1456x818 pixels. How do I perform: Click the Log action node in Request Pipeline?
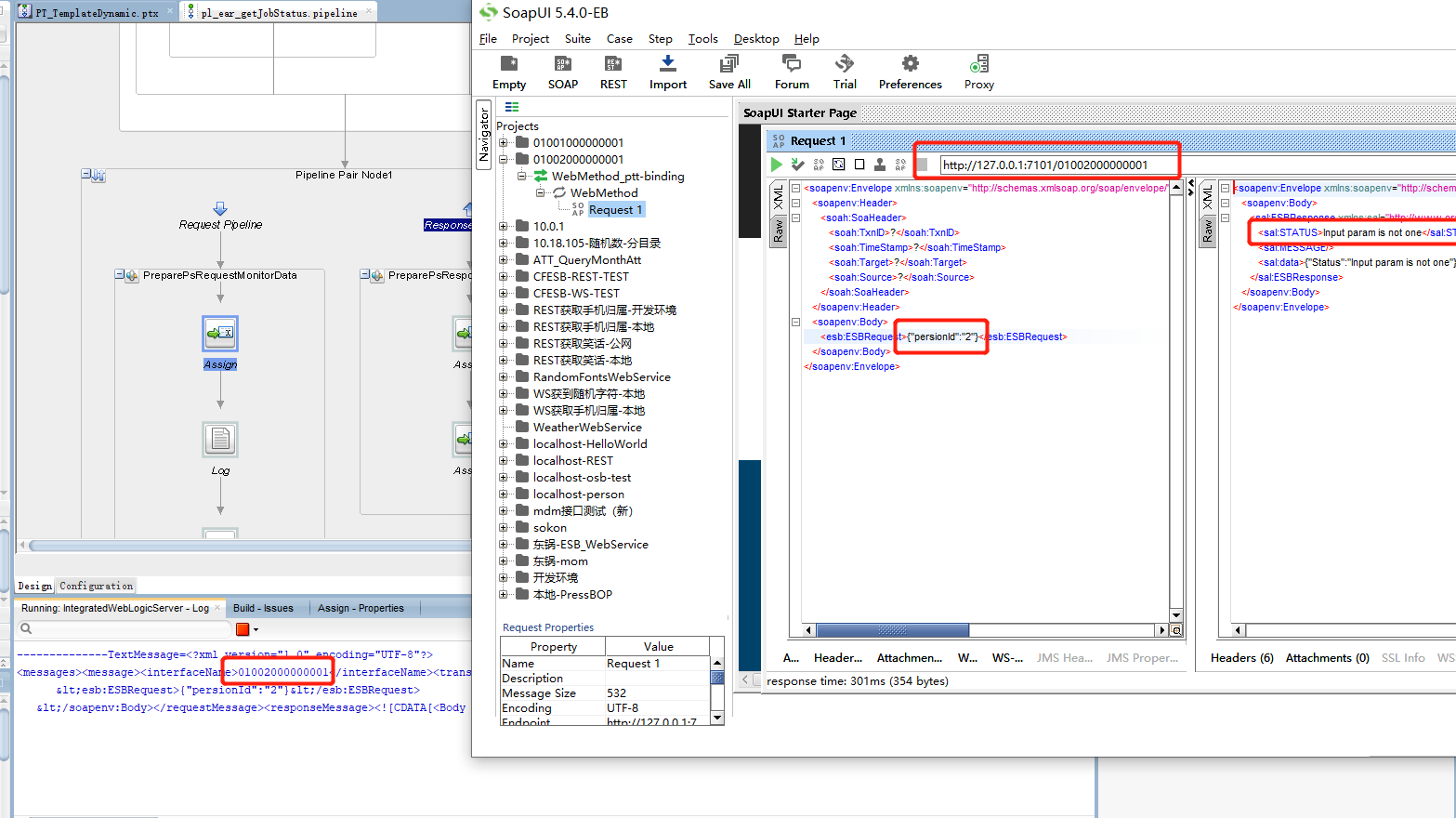coord(220,439)
